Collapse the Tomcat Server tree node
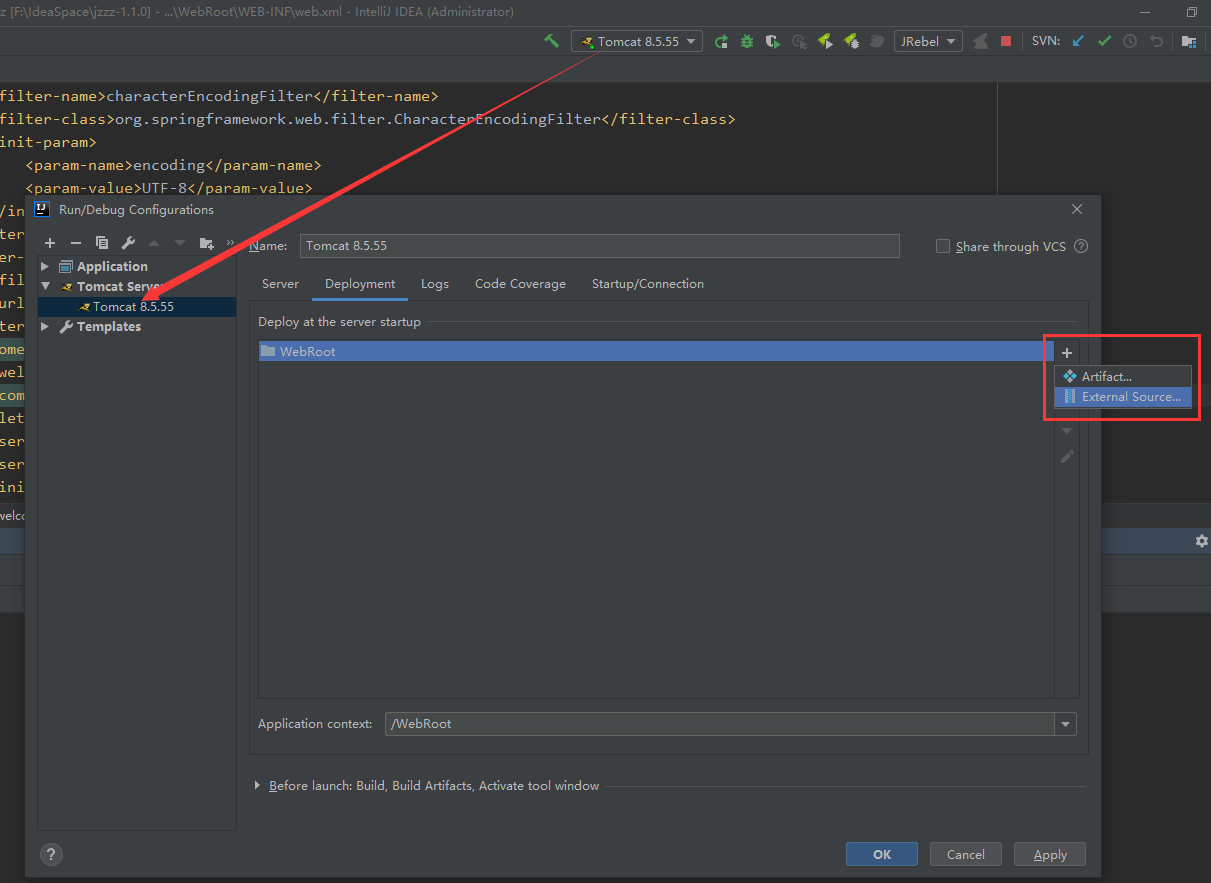 coord(45,286)
